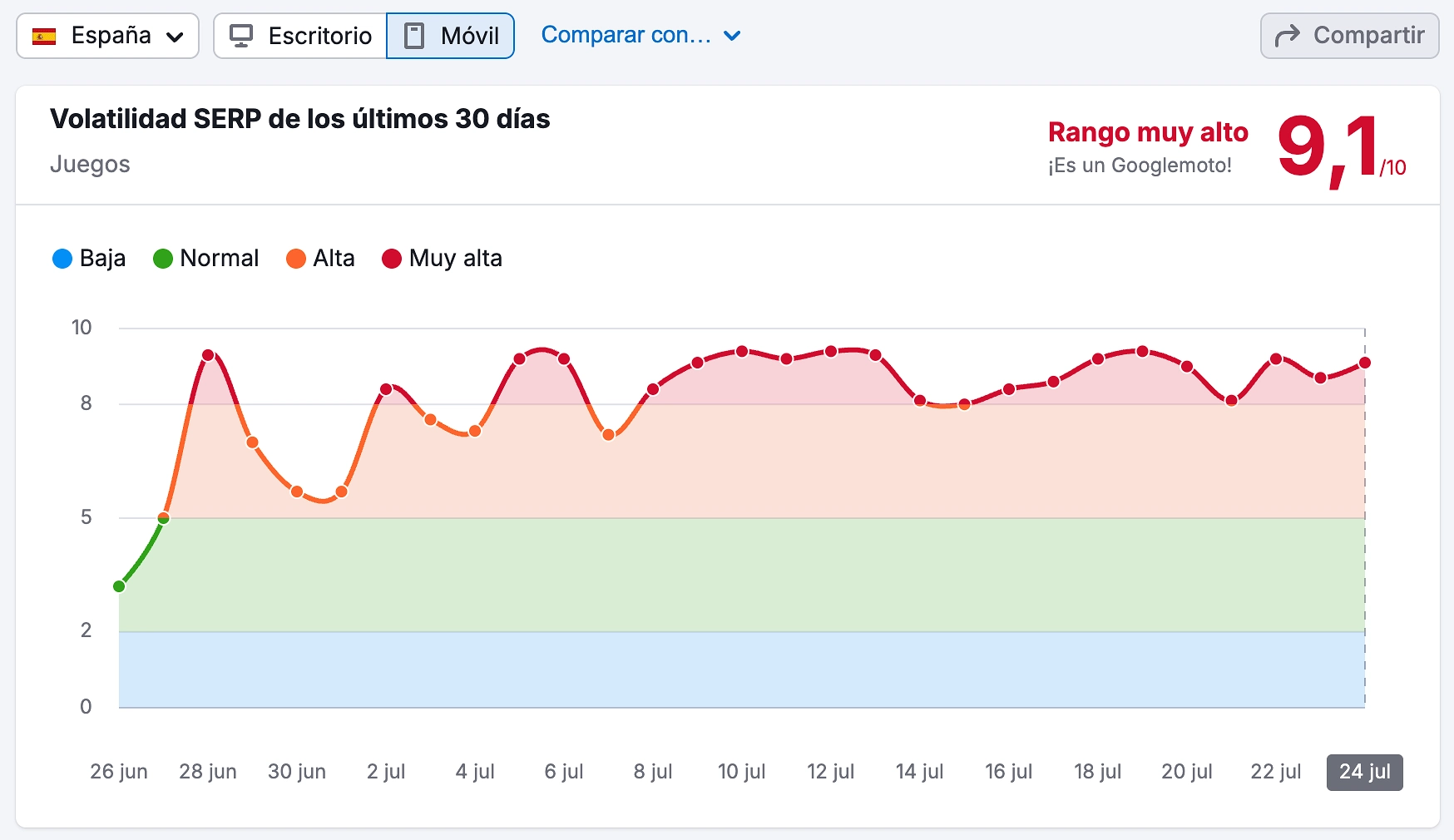
Task: Click the chevron inside the España selector
Action: coord(174,36)
